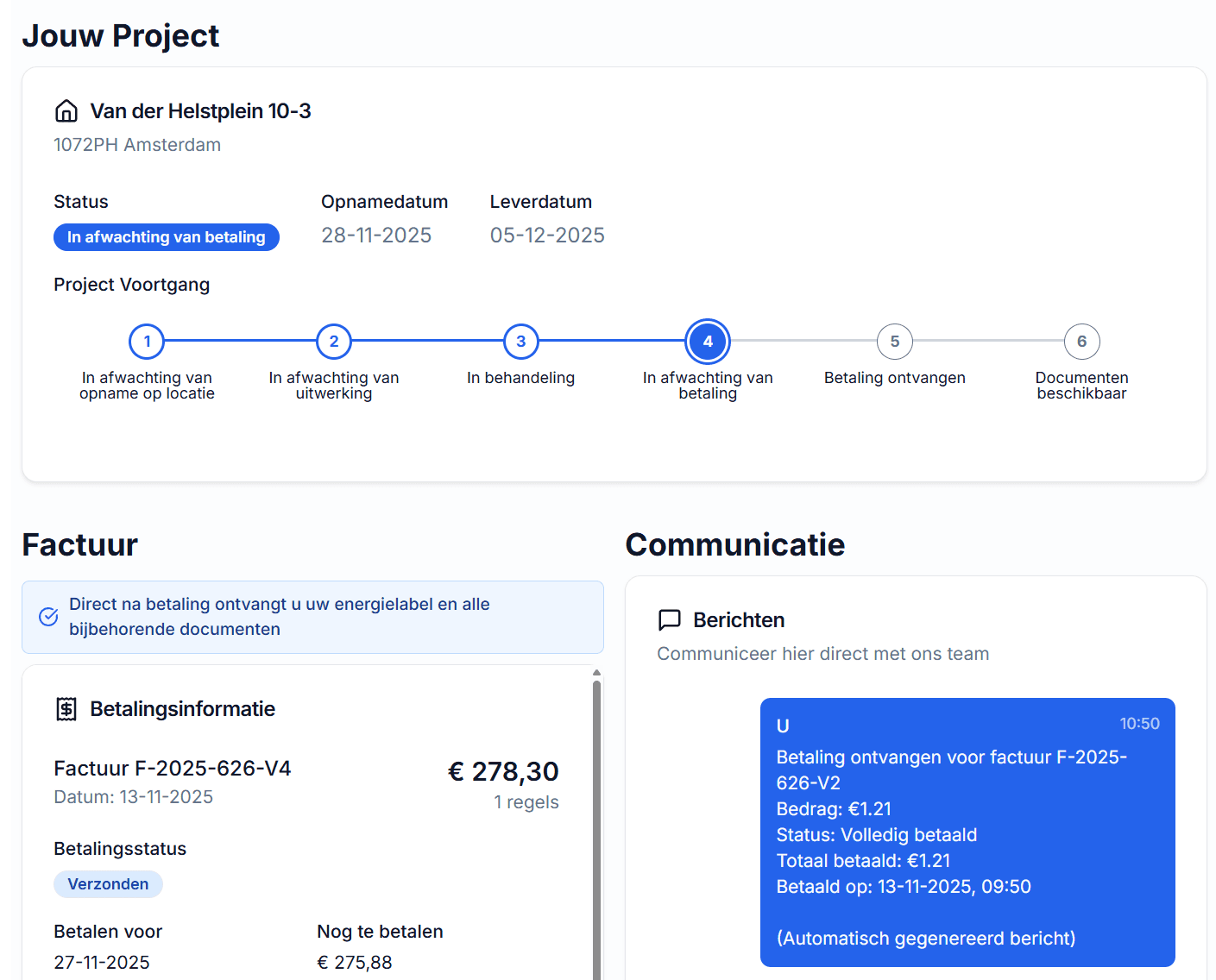Select the speech bubble icon next to Berichten
The height and width of the screenshot is (980, 1216).
click(x=670, y=619)
